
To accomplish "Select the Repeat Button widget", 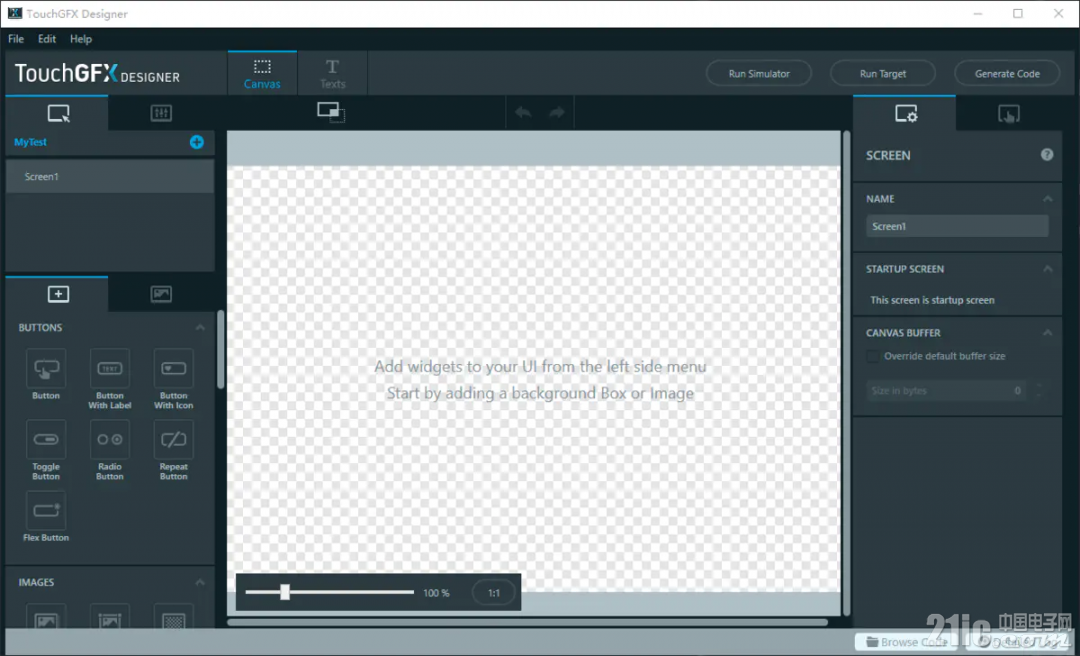I will coord(174,440).
